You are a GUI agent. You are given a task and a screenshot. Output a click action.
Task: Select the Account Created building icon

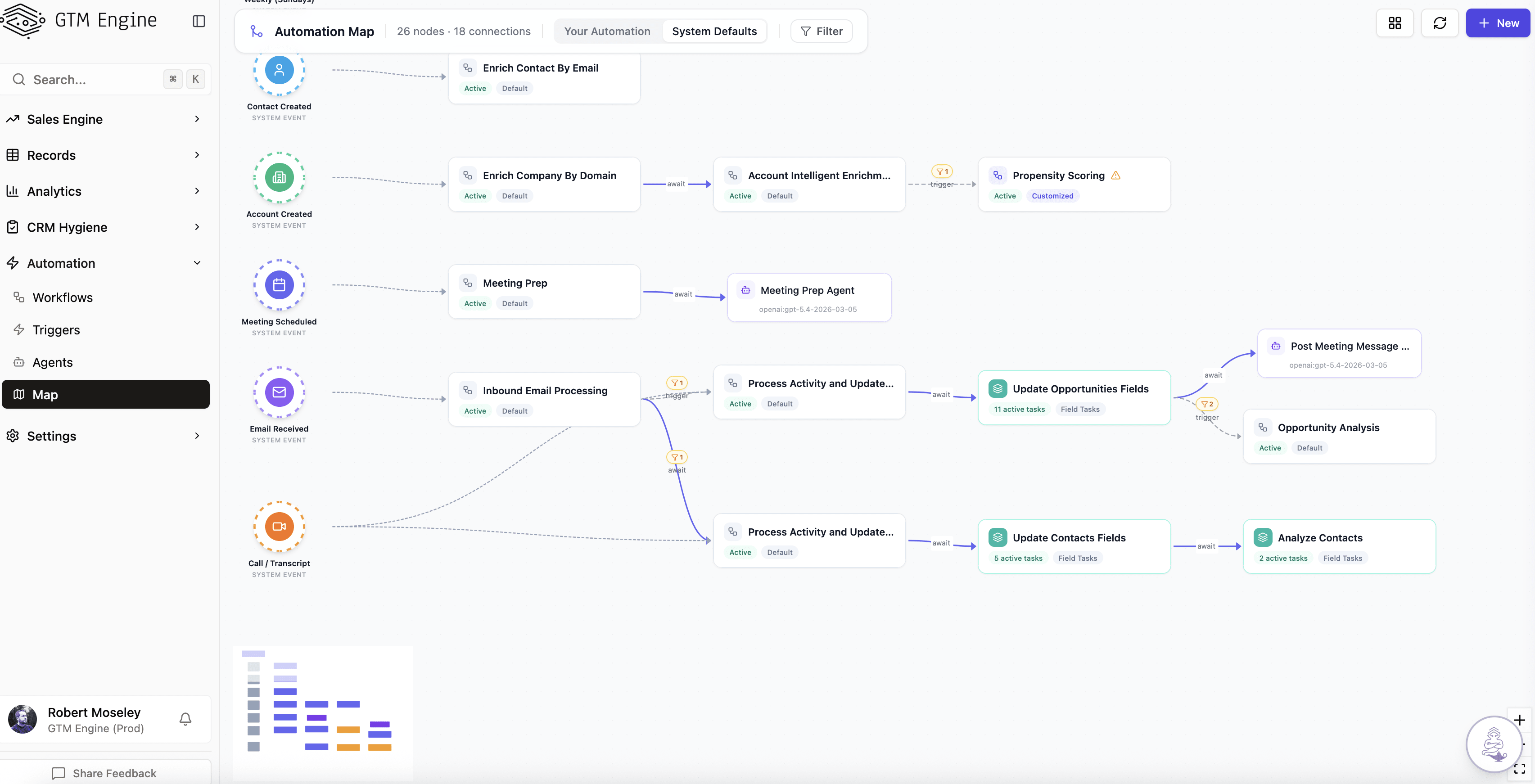point(279,177)
